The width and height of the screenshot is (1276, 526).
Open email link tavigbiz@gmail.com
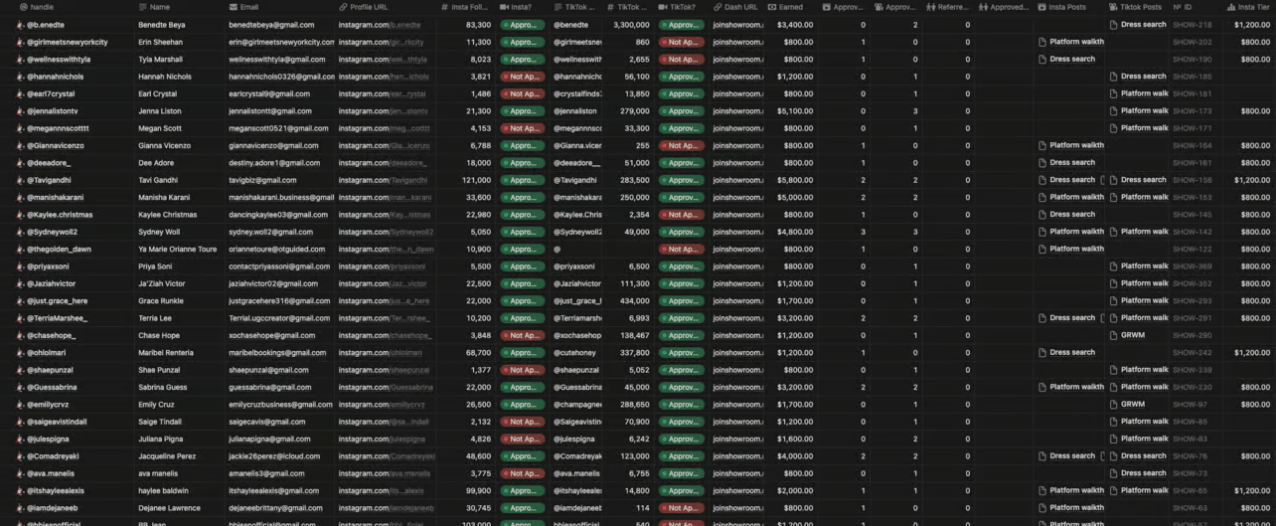[x=263, y=180]
